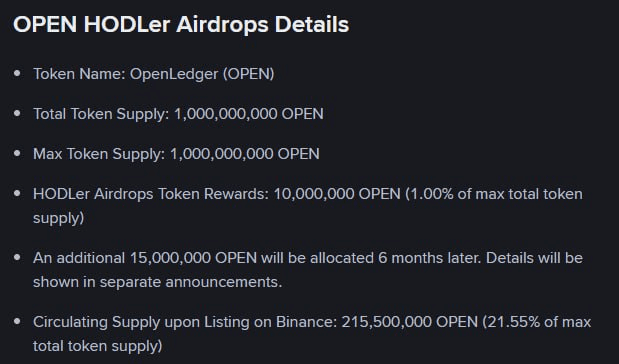619x364 pixels.
Task: Select the Total Token Supply line
Action: pyautogui.click(x=178, y=114)
